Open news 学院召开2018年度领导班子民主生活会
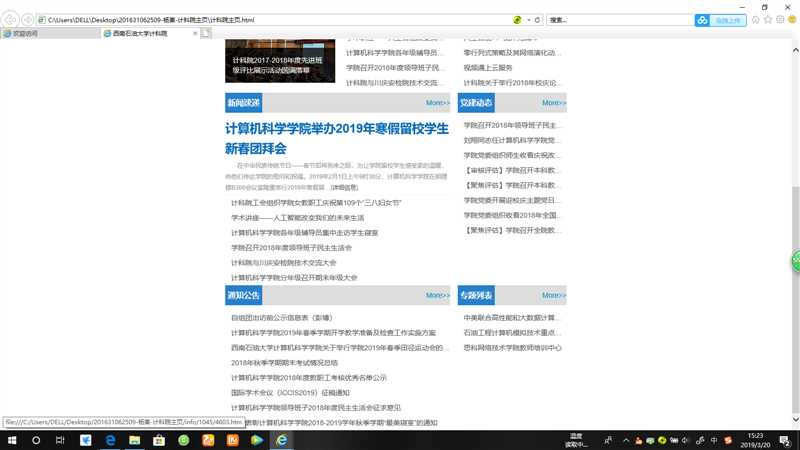 pos(291,248)
